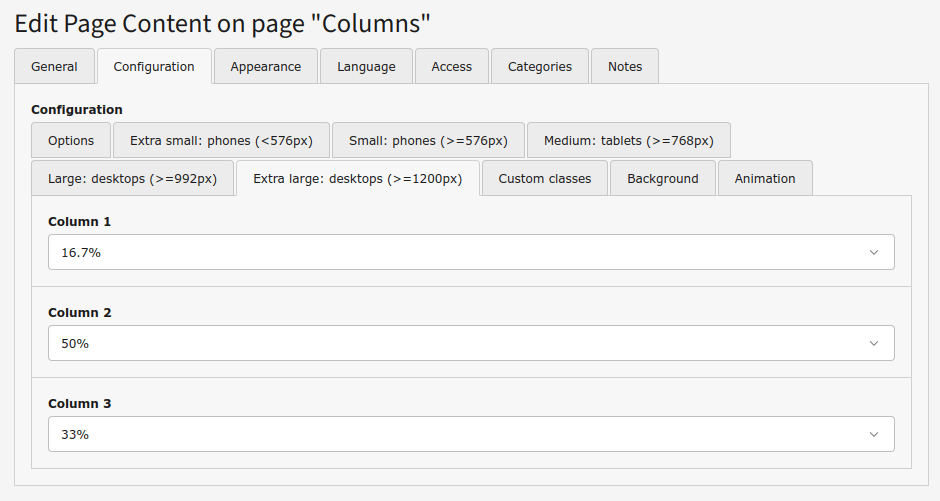The width and height of the screenshot is (940, 501).
Task: Click the chevron arrow in Column 1 select
Action: 874,253
